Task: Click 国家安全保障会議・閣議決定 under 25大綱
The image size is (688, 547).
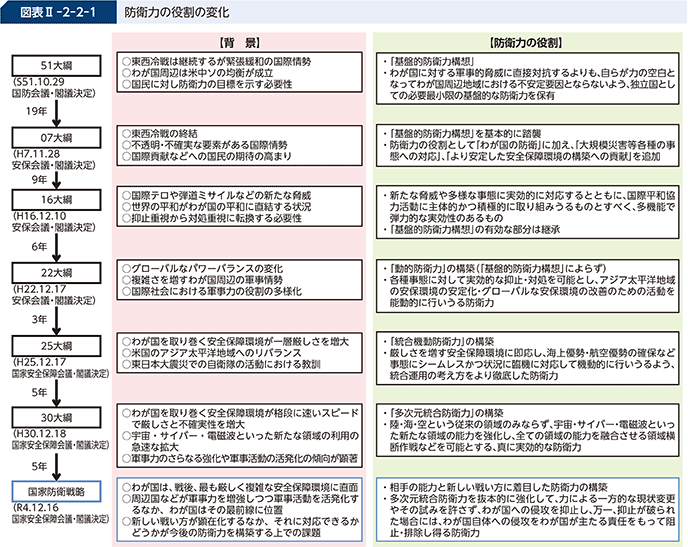Action: pyautogui.click(x=61, y=373)
